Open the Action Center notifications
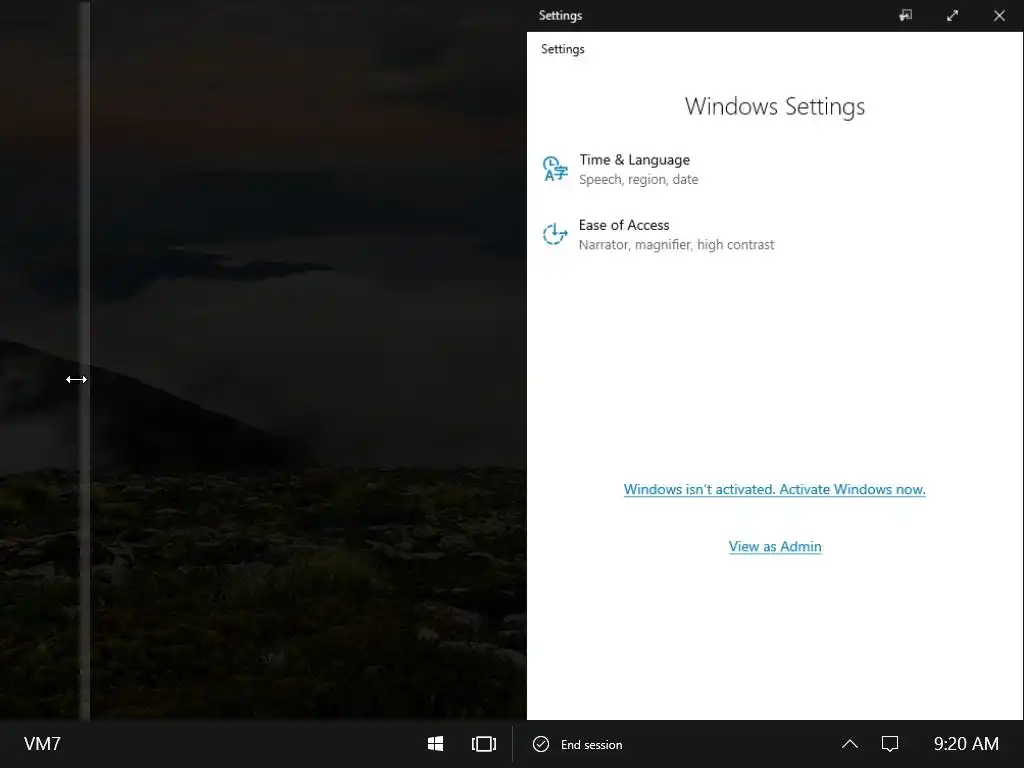The width and height of the screenshot is (1024, 768). [x=890, y=744]
